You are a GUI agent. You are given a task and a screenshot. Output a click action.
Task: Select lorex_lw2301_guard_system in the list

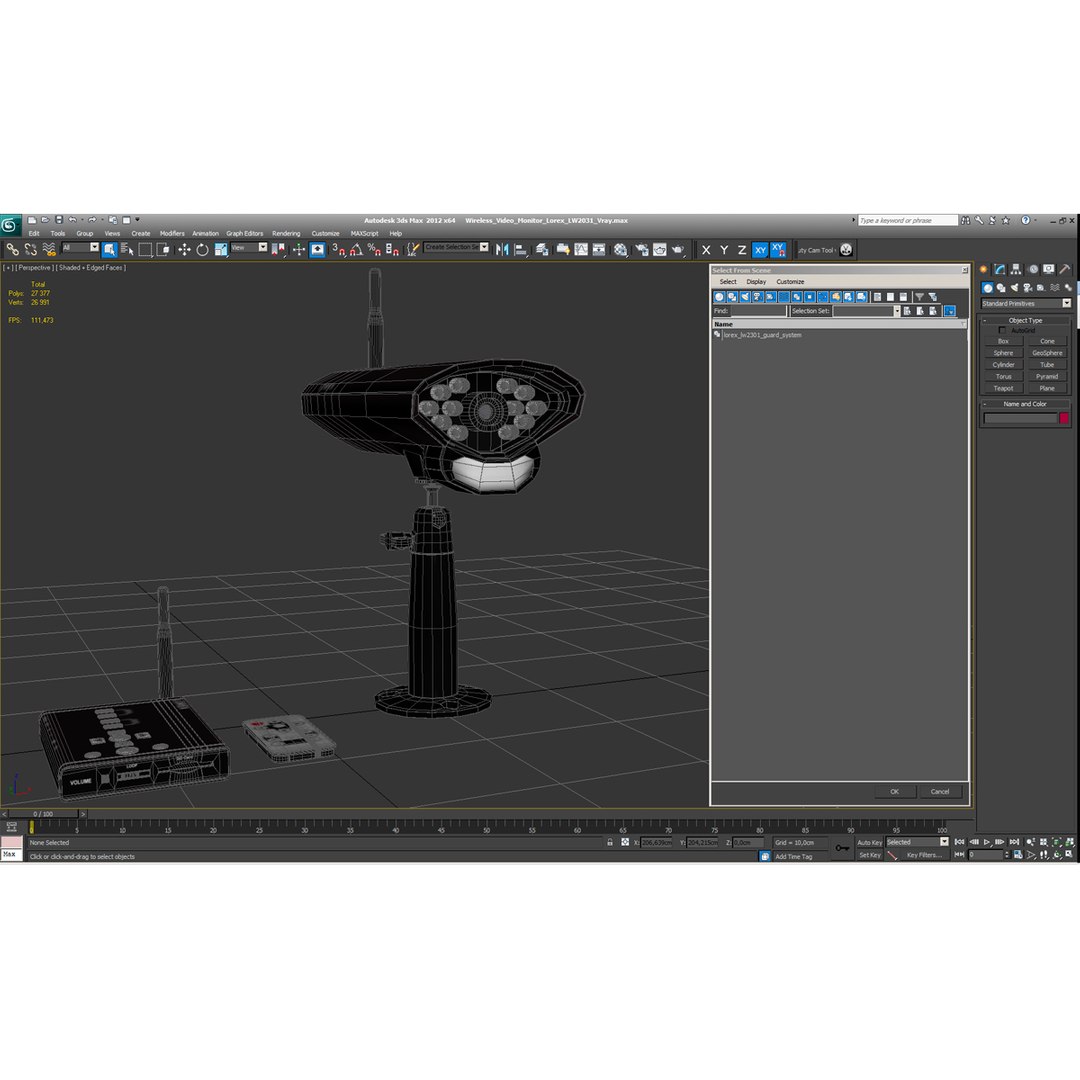(x=762, y=335)
